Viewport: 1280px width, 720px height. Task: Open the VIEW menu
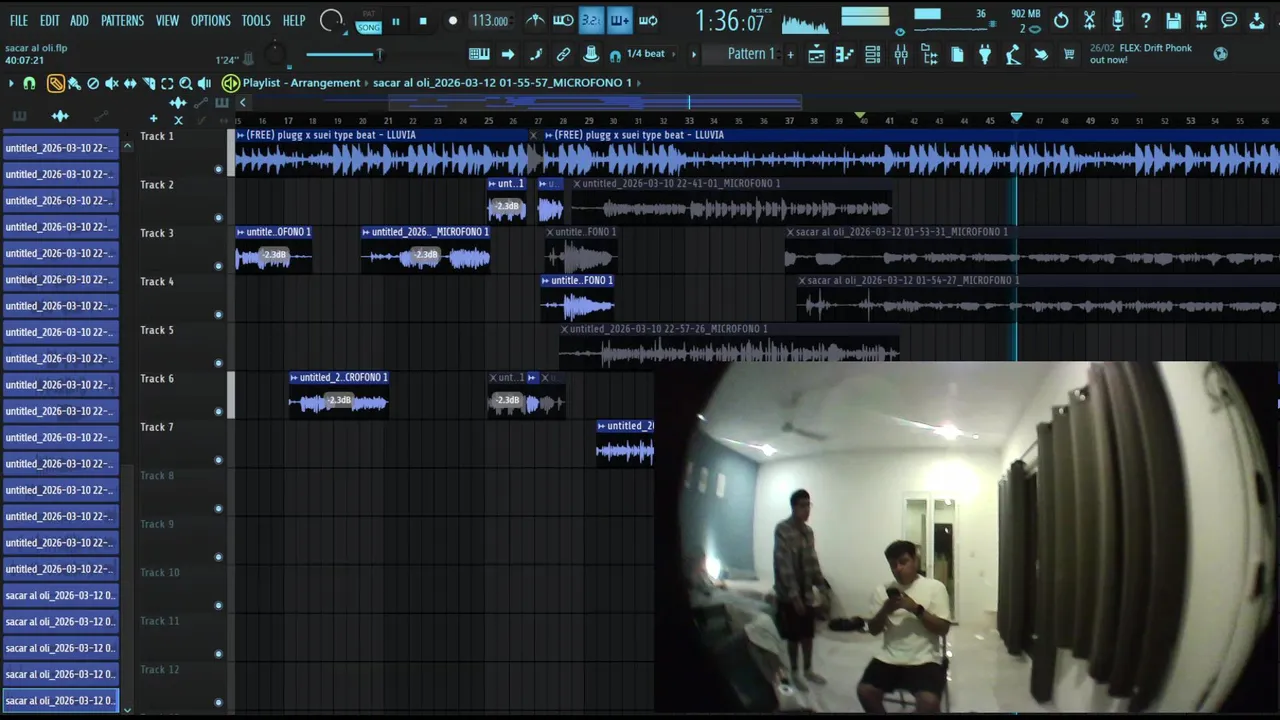(x=167, y=20)
